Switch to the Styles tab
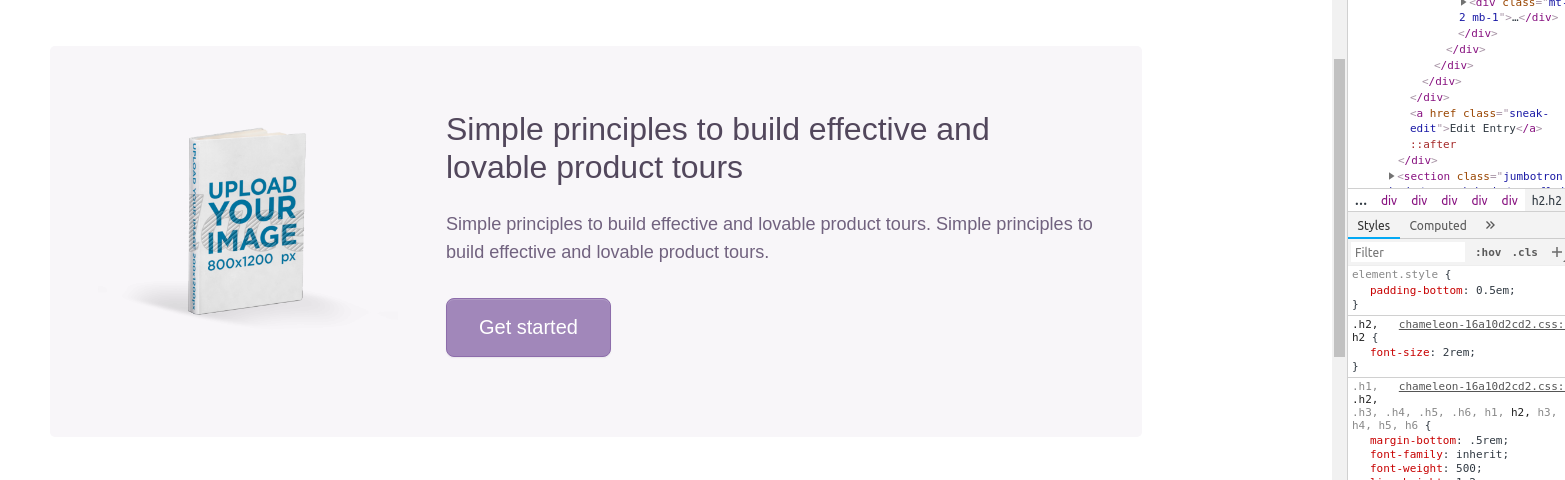The width and height of the screenshot is (1565, 480). tap(1373, 225)
